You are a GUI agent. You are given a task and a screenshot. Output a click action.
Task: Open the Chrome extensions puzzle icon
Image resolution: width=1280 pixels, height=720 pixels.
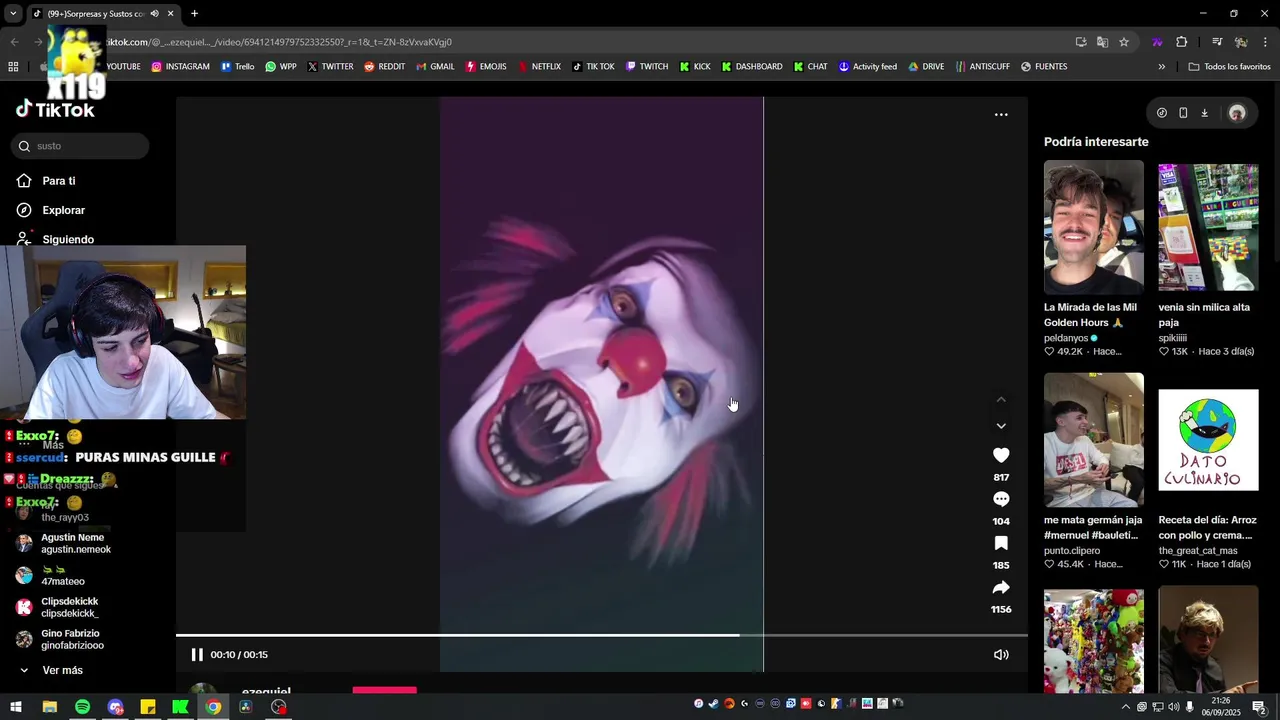pos(1182,42)
